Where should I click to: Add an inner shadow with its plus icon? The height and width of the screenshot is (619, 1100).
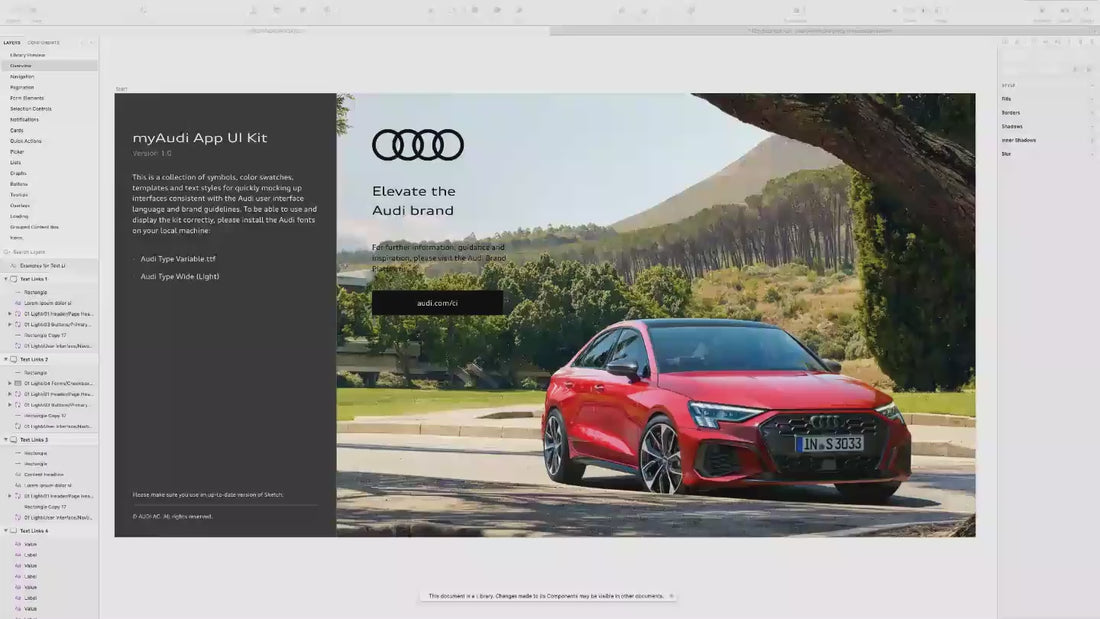click(x=1091, y=140)
